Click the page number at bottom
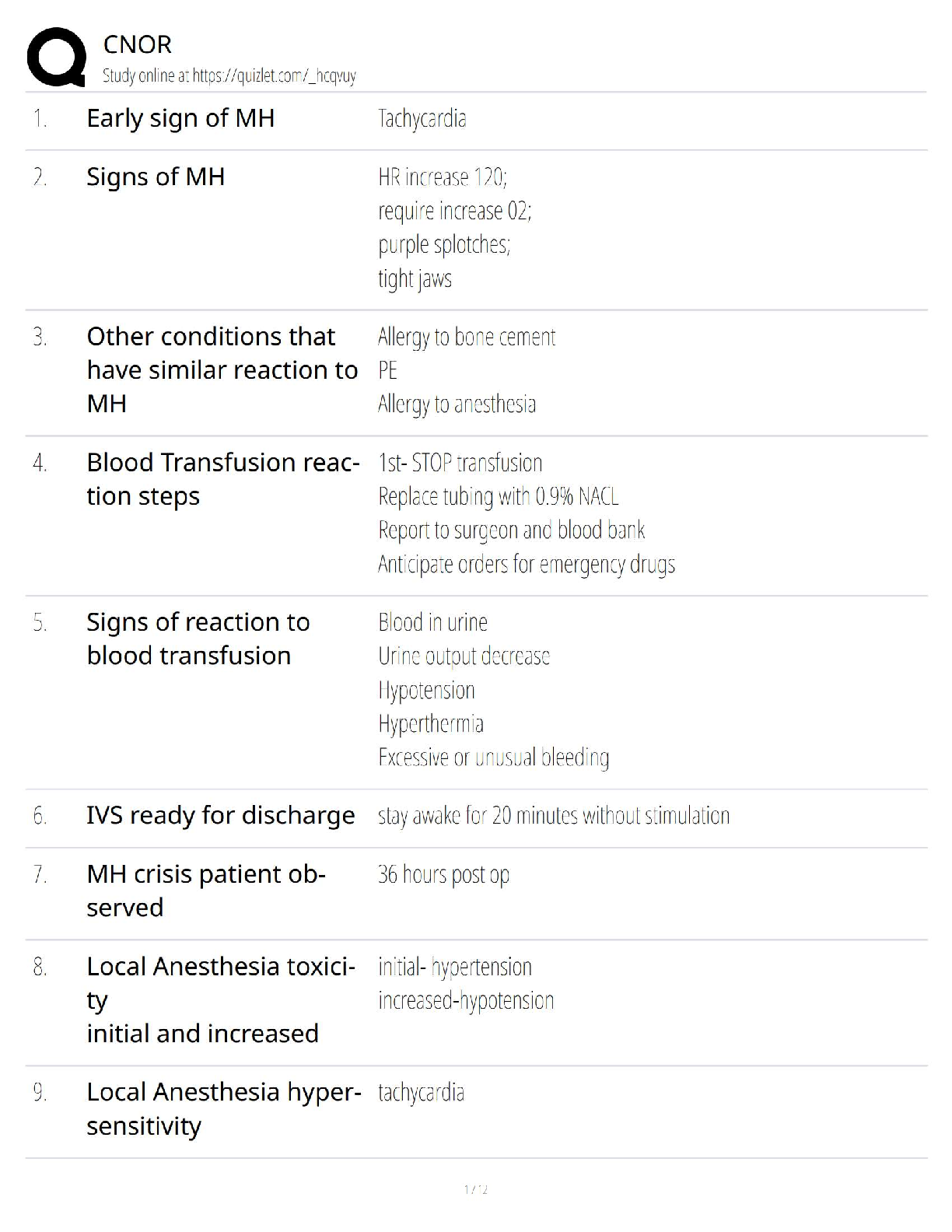The image size is (952, 1232). (475, 1189)
